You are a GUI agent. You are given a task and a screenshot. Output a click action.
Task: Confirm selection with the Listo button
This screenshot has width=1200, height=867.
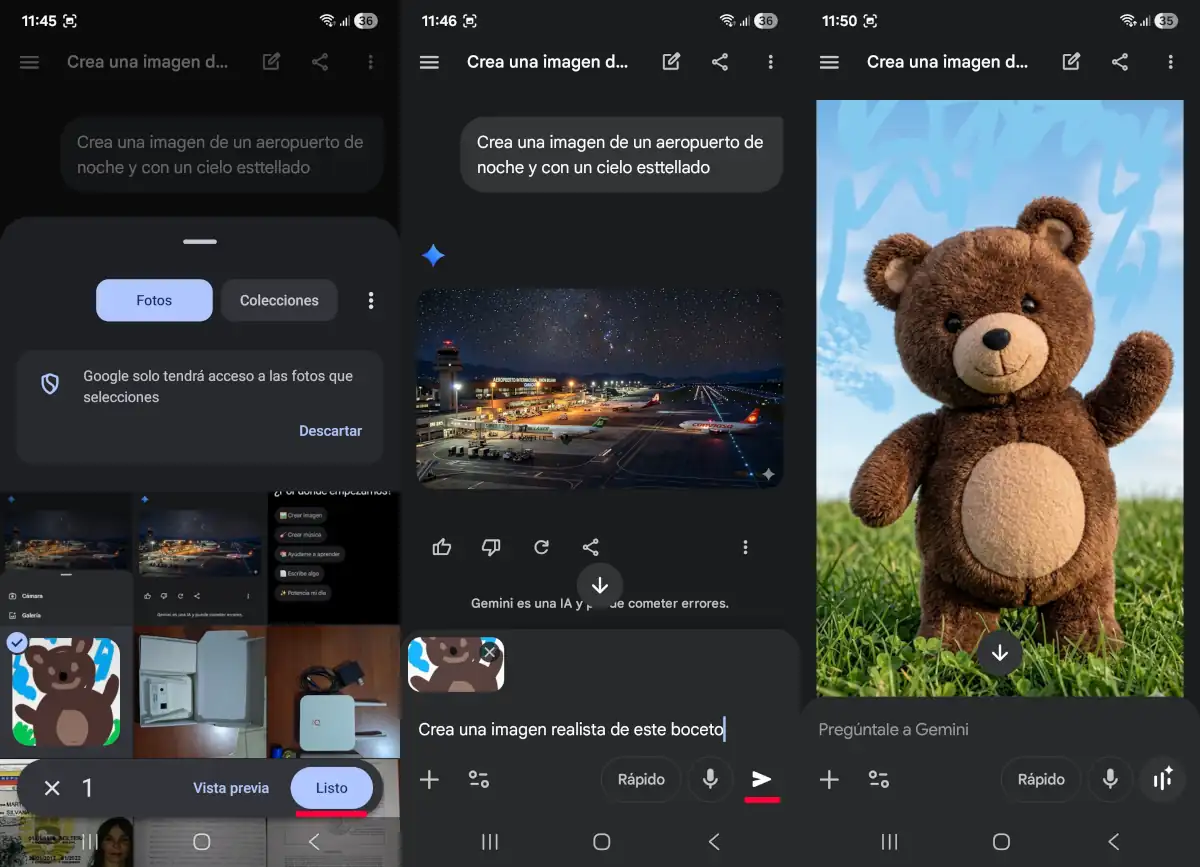point(331,788)
